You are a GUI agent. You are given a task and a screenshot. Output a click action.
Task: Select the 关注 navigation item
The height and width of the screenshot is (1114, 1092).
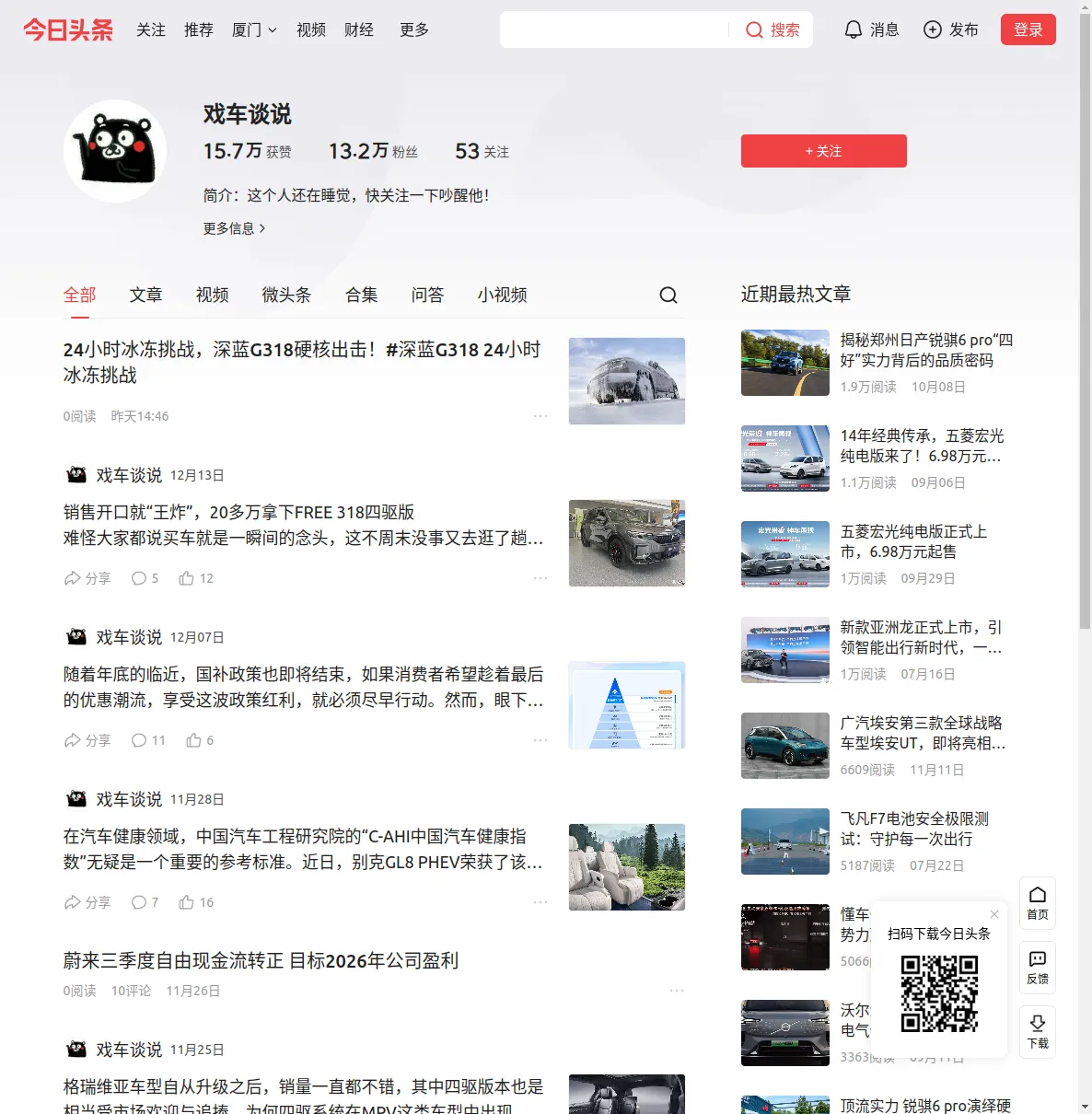click(x=151, y=30)
